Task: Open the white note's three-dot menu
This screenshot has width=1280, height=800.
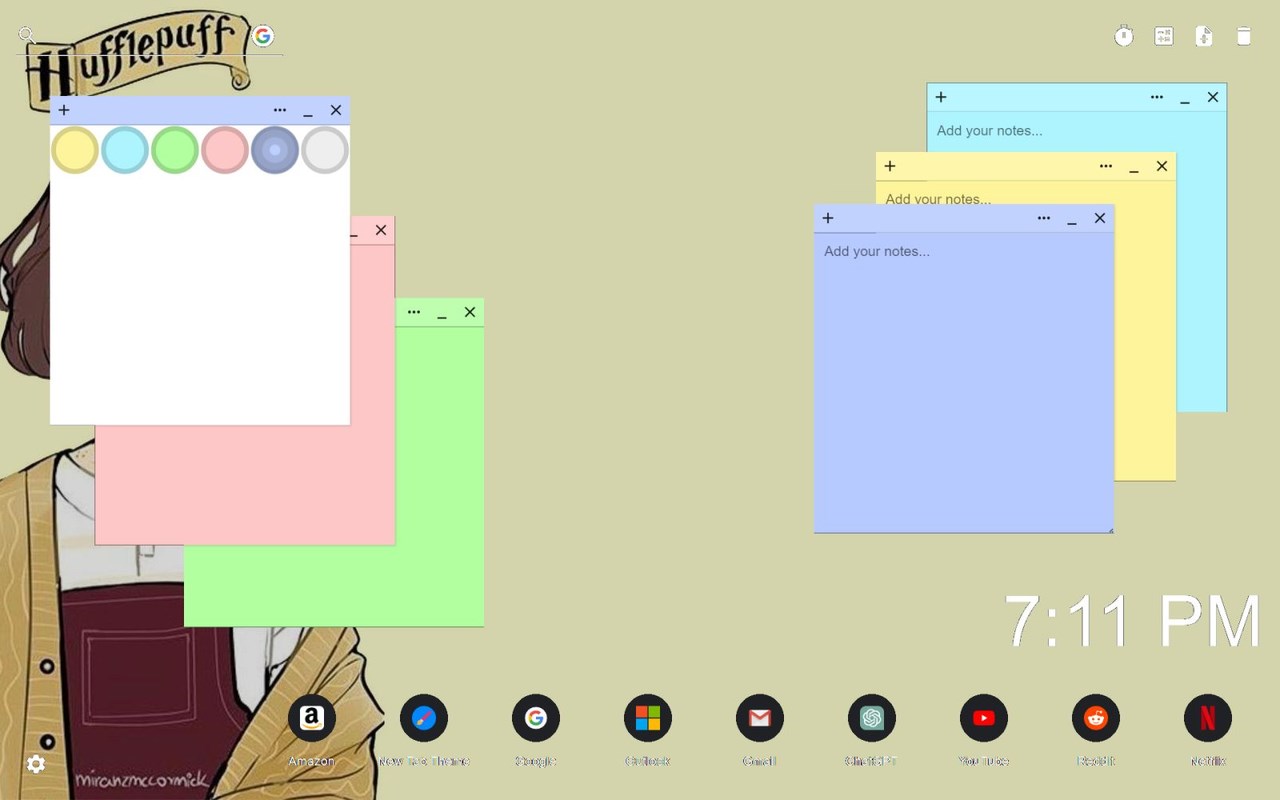Action: [x=280, y=110]
